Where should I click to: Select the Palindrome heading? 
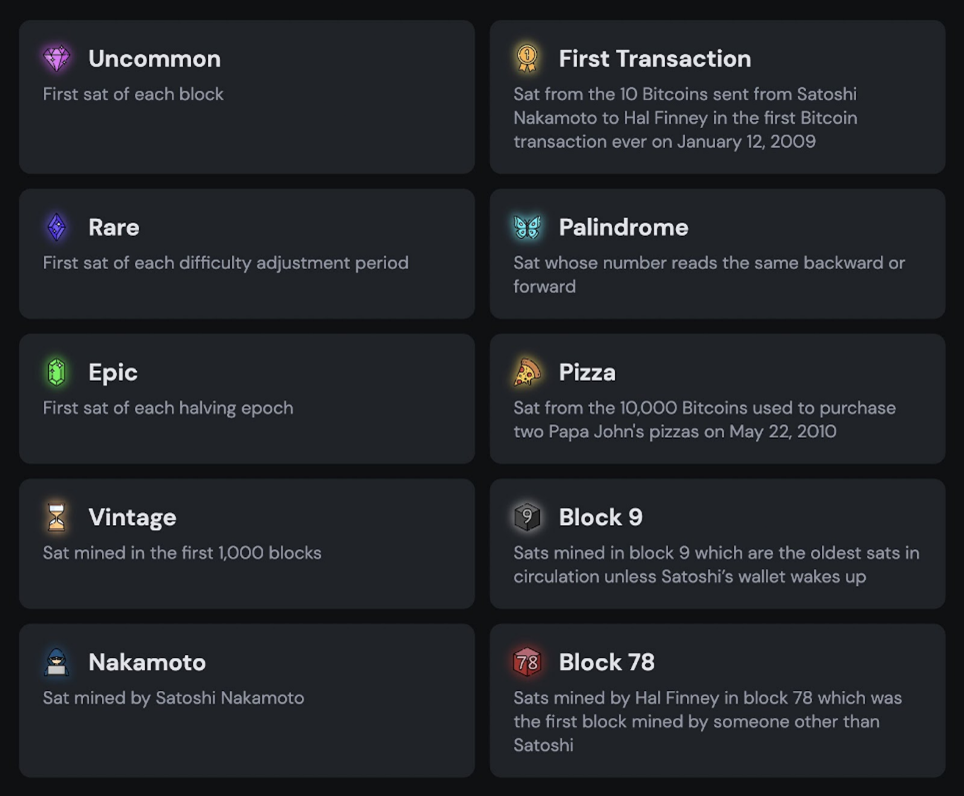coord(623,227)
